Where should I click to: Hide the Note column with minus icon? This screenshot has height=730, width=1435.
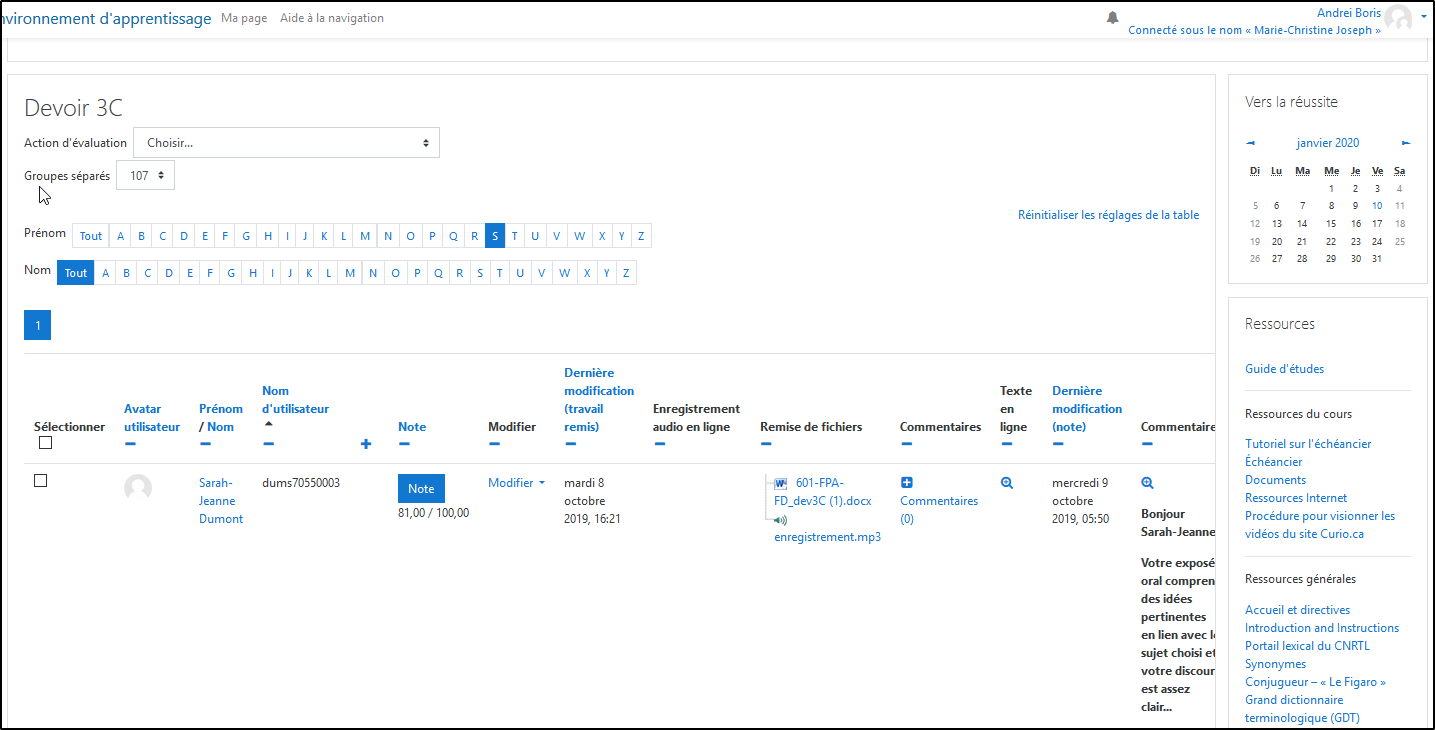pyautogui.click(x=404, y=444)
